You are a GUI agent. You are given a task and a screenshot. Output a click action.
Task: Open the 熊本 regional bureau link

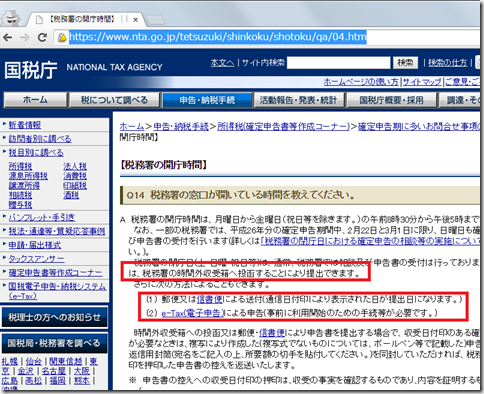pyautogui.click(x=81, y=380)
